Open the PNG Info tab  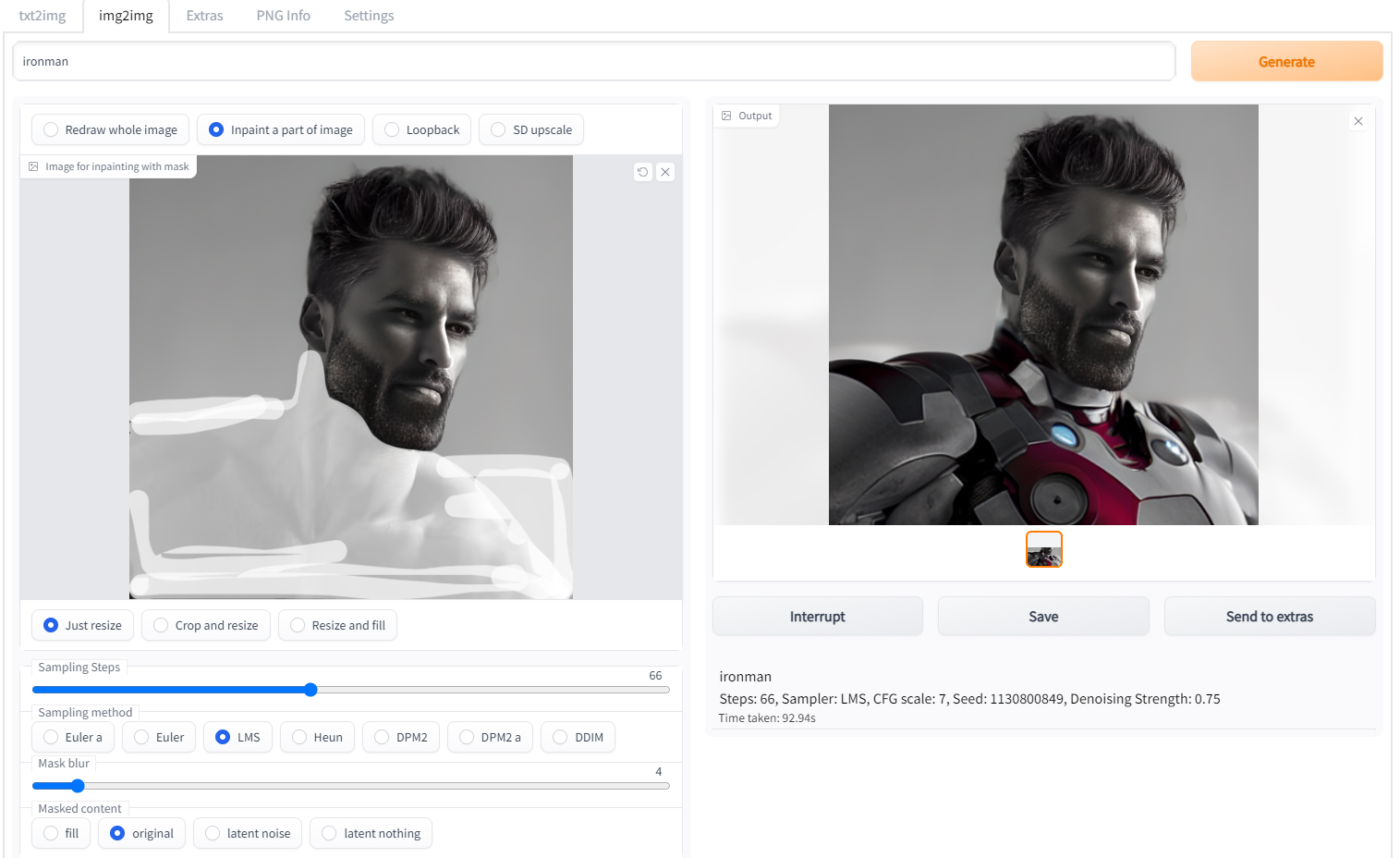coord(284,16)
